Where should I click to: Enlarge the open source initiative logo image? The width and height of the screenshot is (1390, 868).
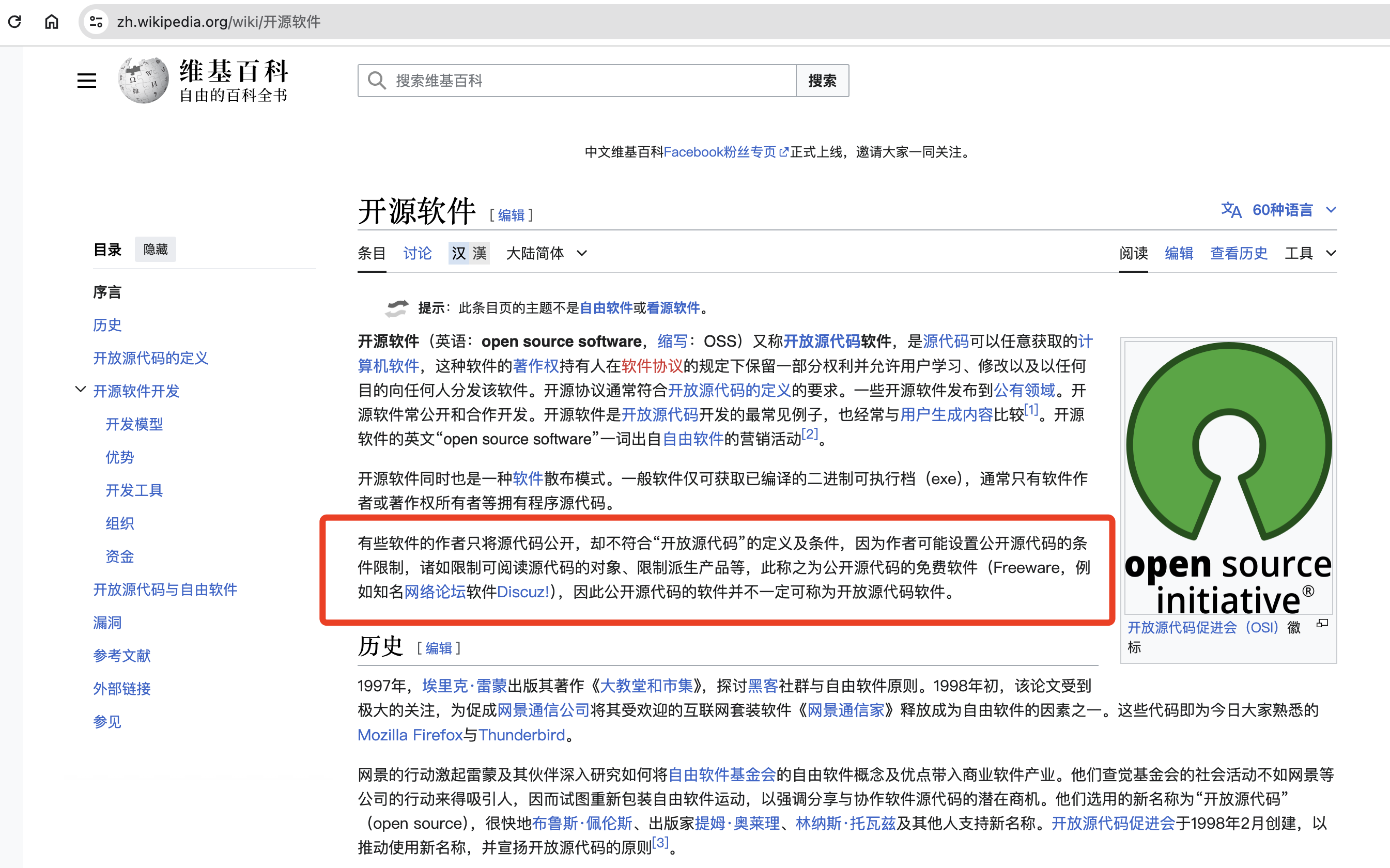1323,624
